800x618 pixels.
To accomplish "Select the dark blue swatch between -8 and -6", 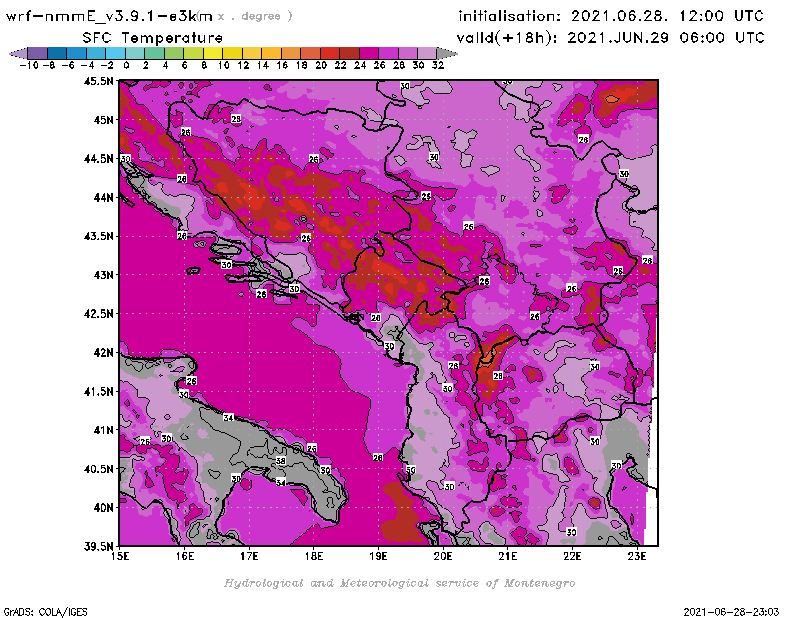I will 57,54.
